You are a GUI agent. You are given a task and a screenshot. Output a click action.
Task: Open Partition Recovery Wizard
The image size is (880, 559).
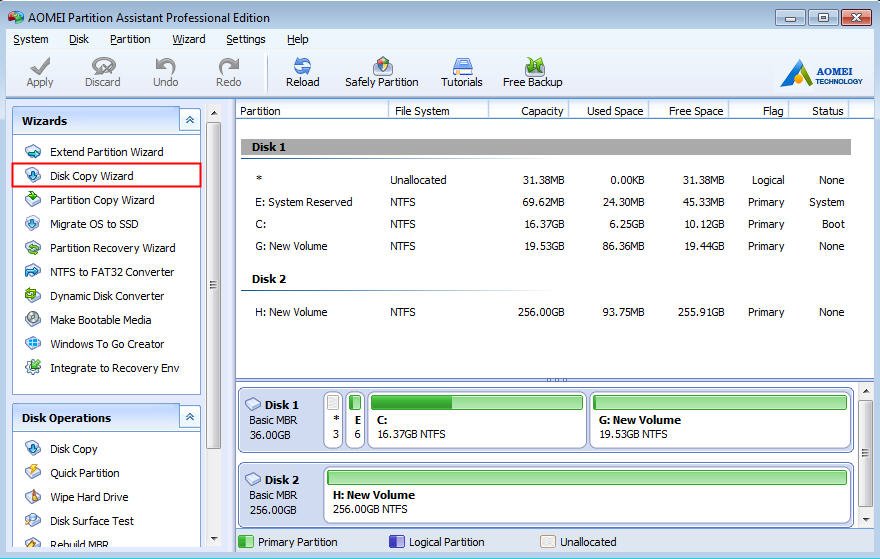(112, 248)
